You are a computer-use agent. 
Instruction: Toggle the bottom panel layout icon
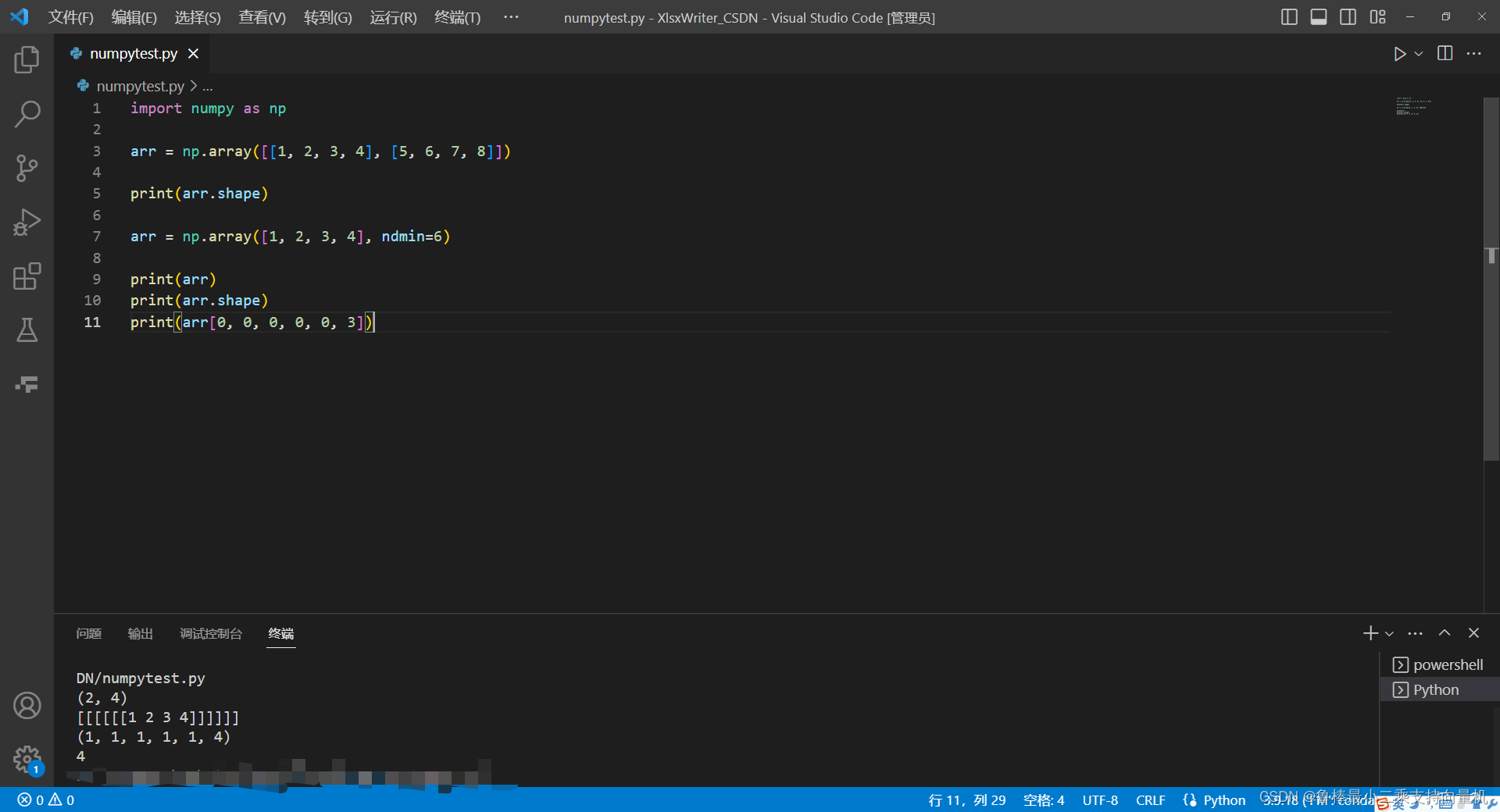click(1319, 17)
